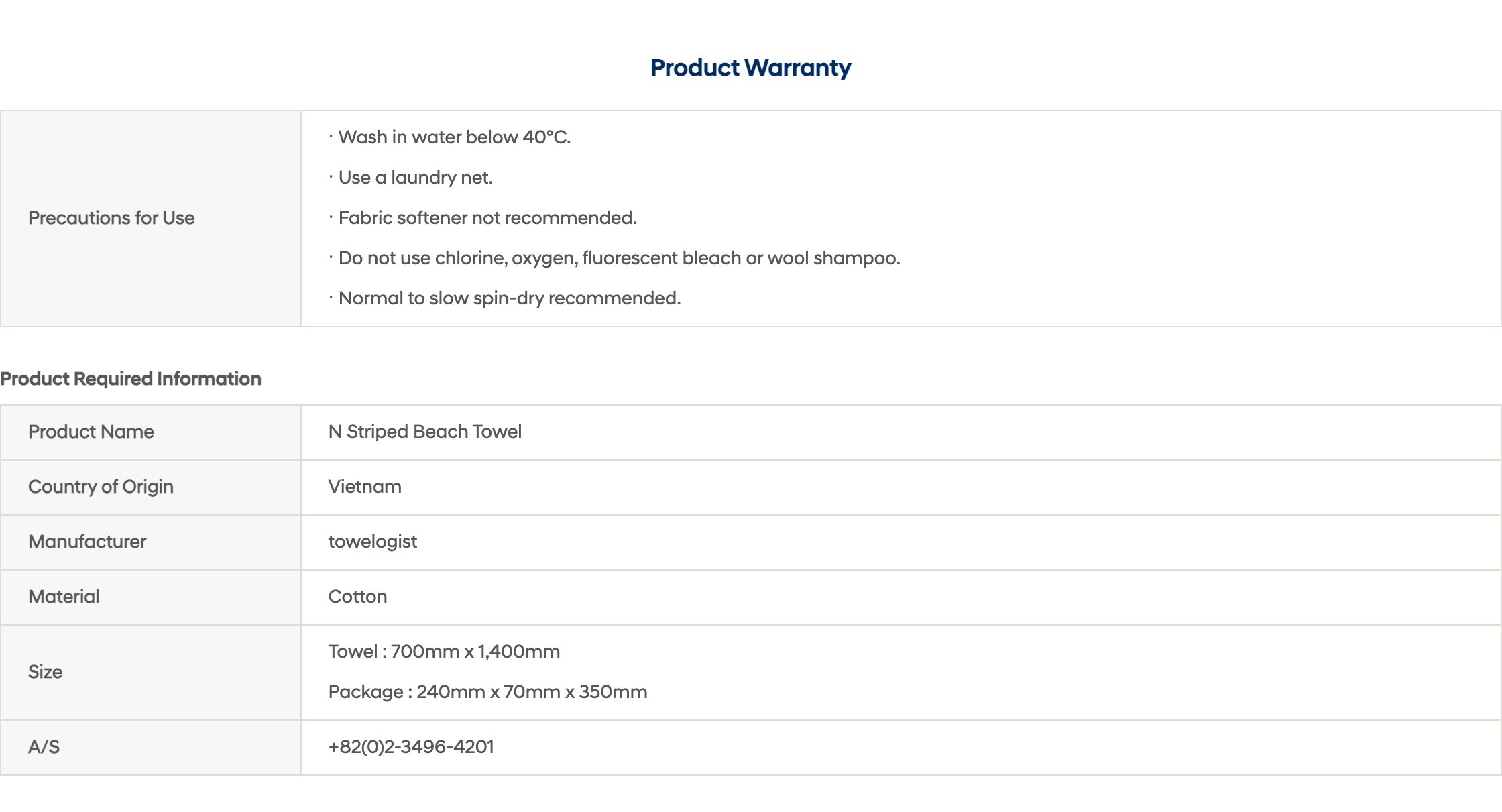Click the Vietnam value cell
Image resolution: width=1502 pixels, height=812 pixels.
901,487
